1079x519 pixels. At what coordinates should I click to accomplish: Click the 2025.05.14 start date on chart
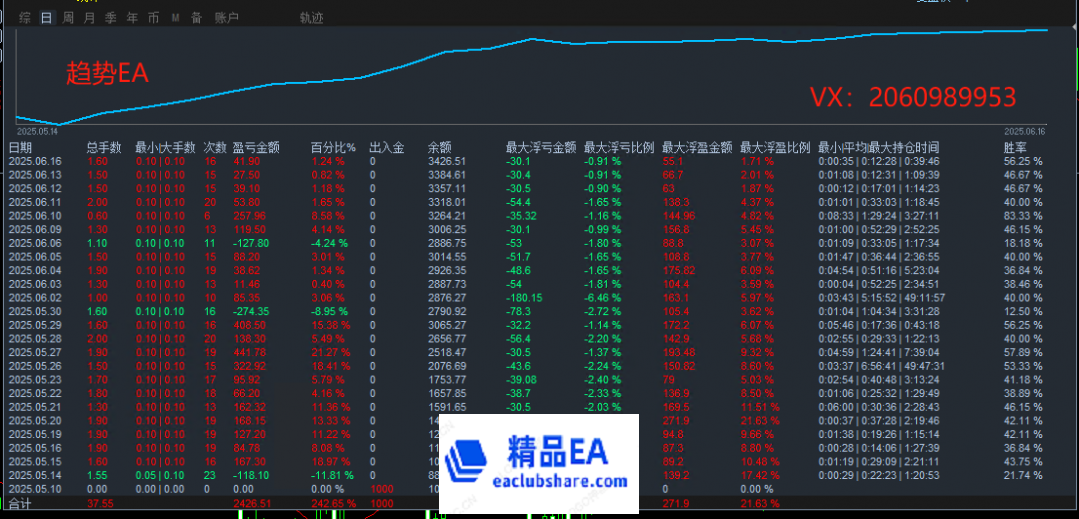point(38,131)
